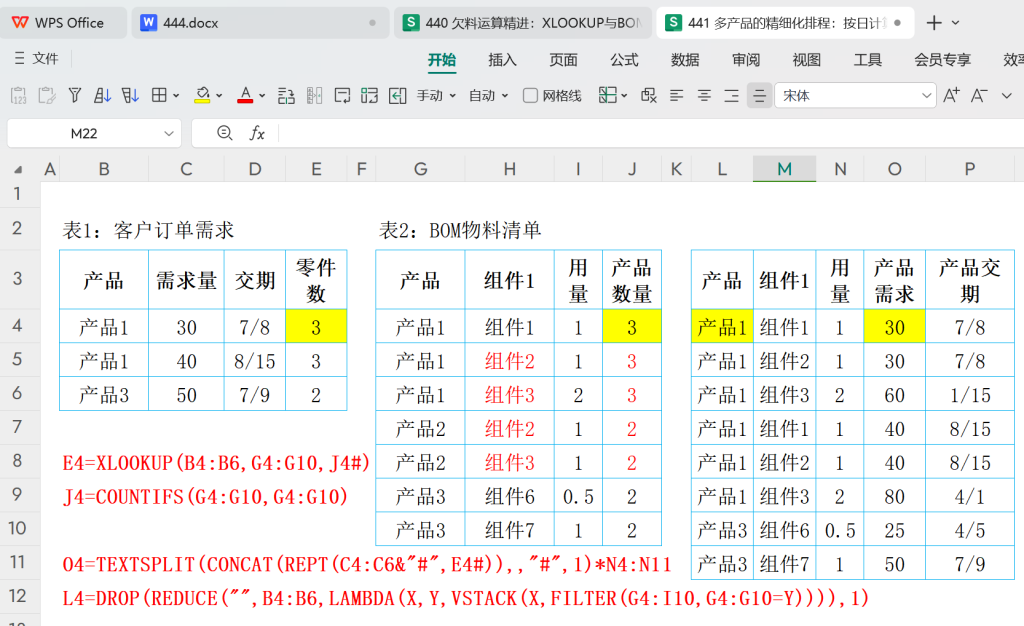Switch to the 444.docx document tab
1024x626 pixels.
point(260,23)
